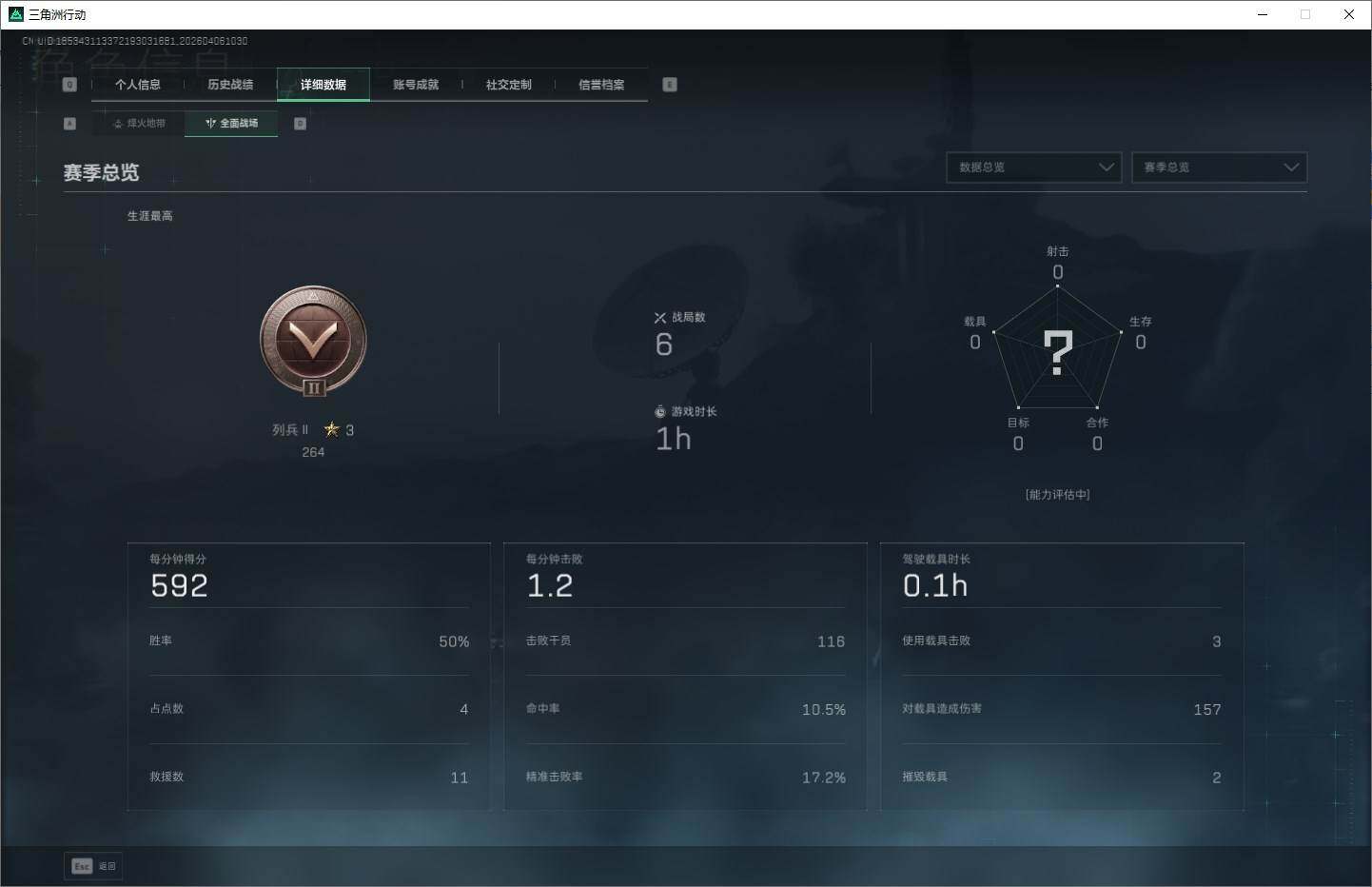Click the crossed swords 战局数 icon
The image size is (1372, 887).
click(x=660, y=318)
